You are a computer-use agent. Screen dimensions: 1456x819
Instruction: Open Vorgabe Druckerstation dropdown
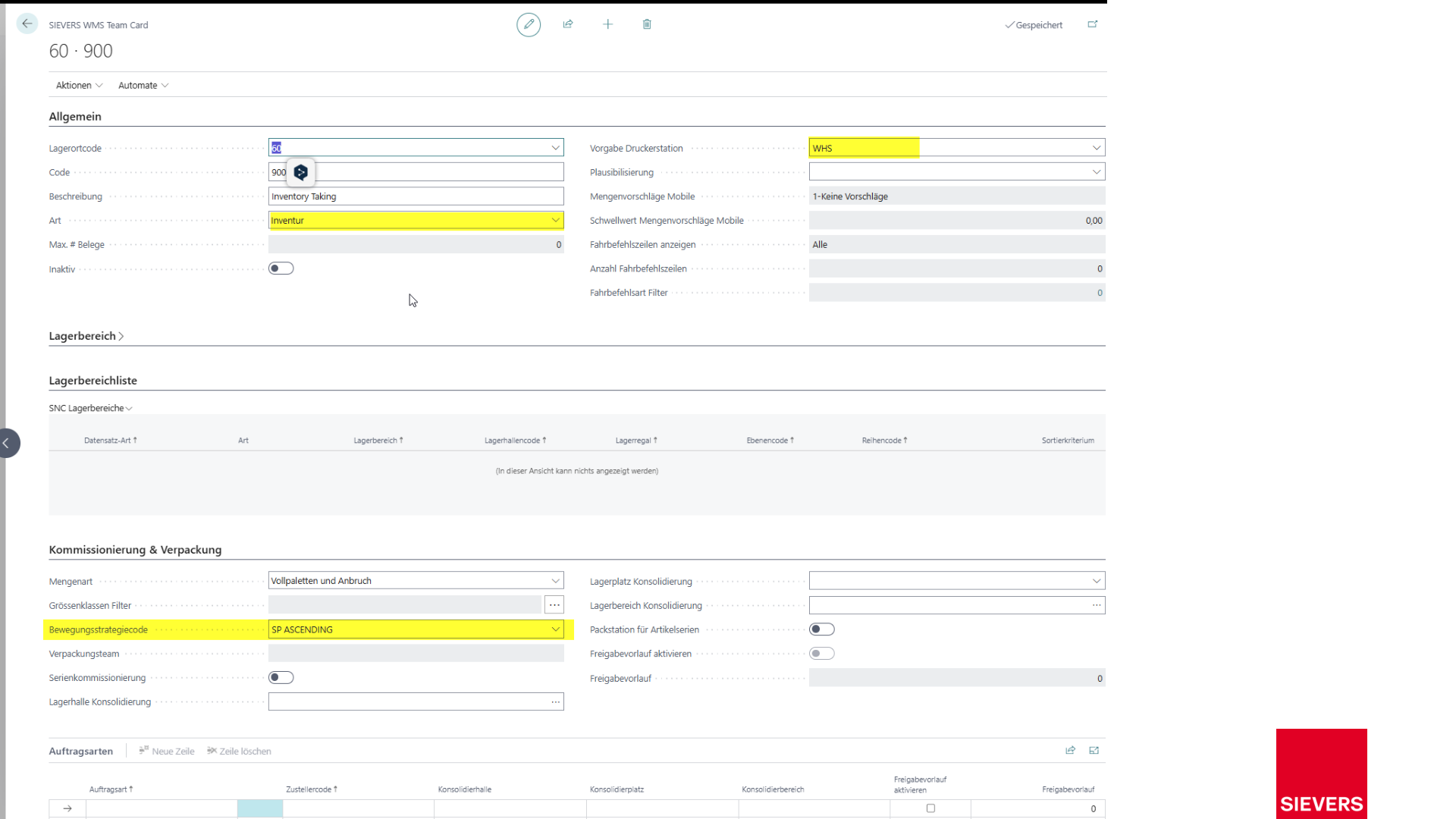coord(1097,148)
